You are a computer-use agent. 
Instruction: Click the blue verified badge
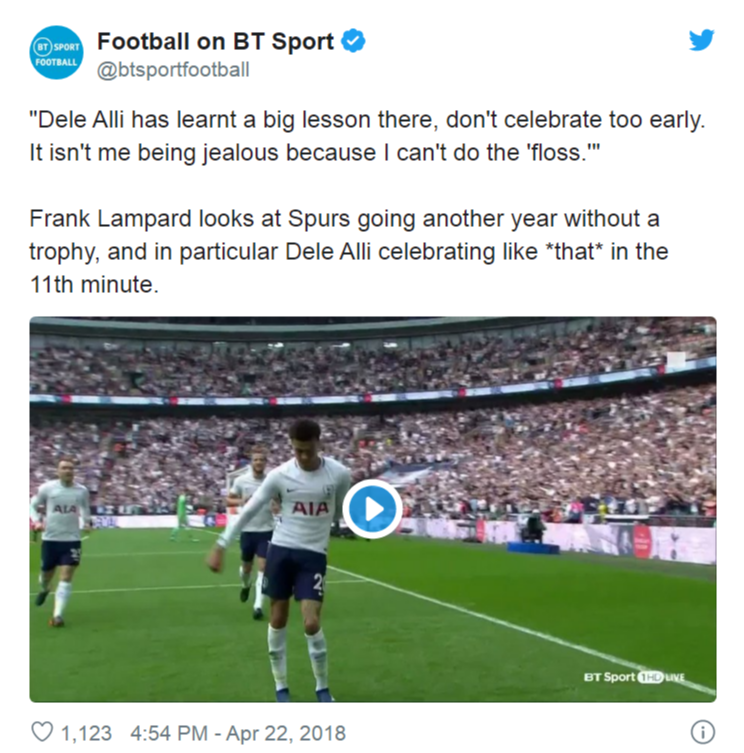(354, 41)
